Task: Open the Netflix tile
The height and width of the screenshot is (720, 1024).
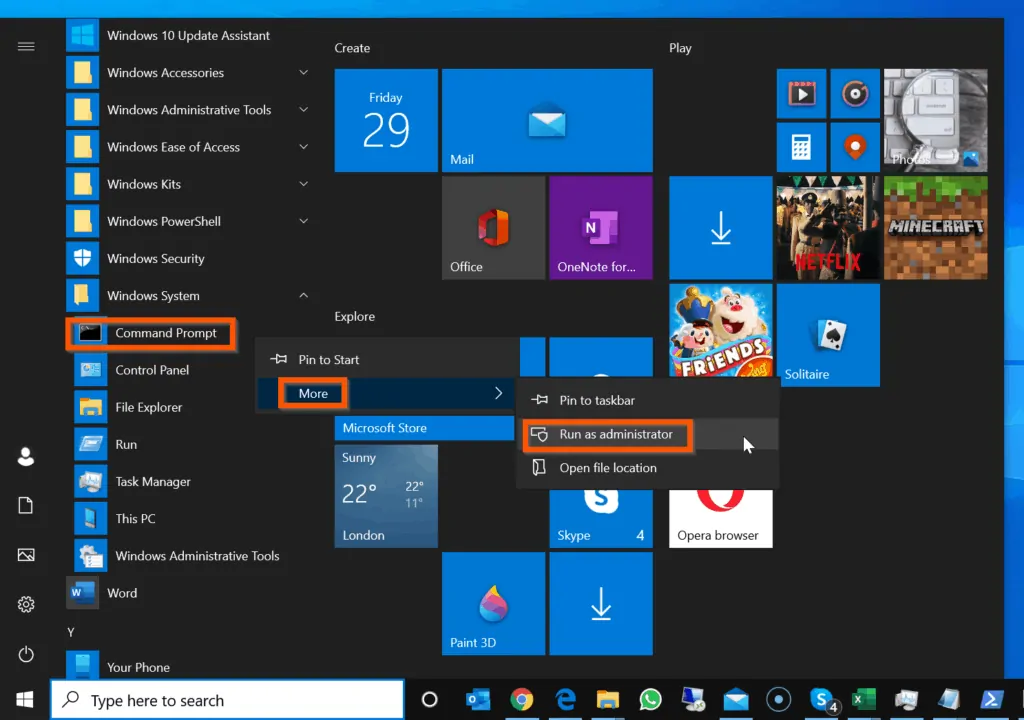Action: tap(828, 227)
